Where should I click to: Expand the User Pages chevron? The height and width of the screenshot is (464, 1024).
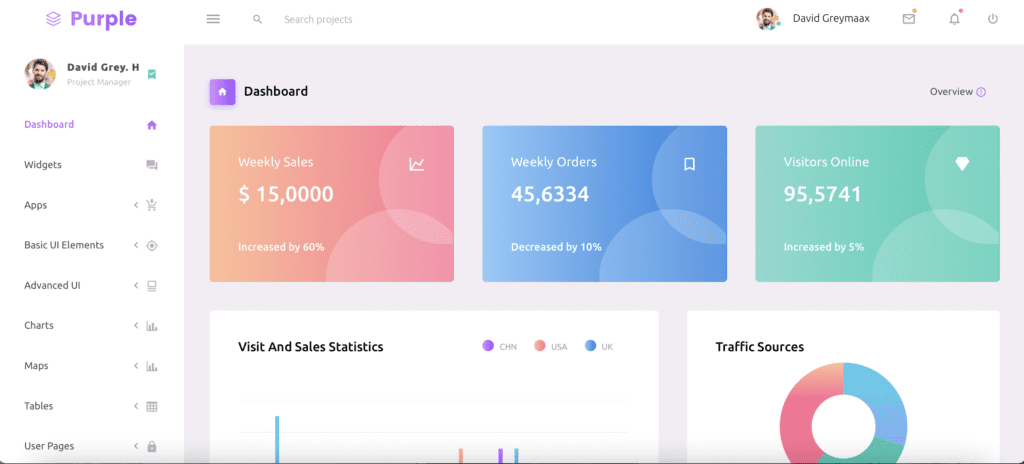tap(136, 446)
